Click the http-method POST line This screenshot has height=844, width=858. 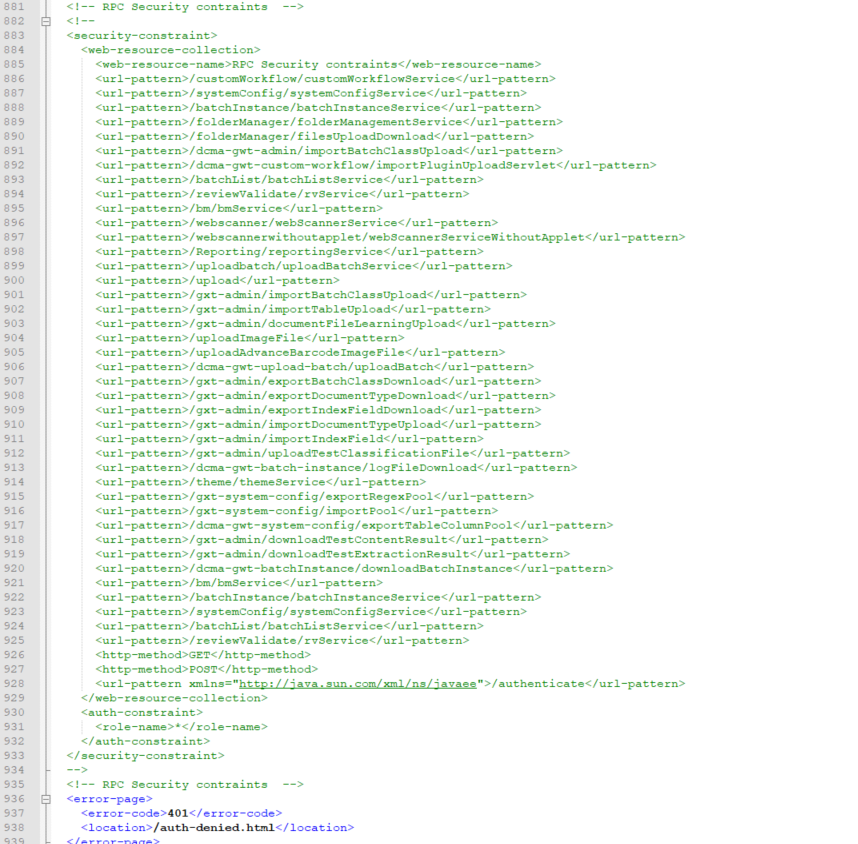click(x=207, y=669)
